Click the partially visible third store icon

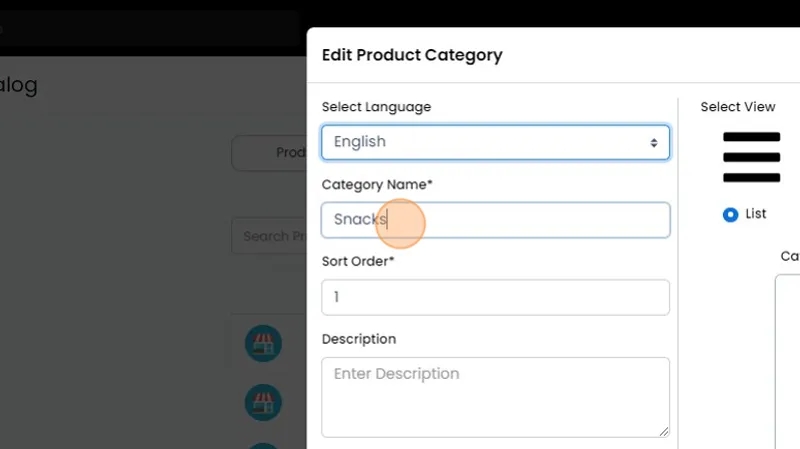263,444
